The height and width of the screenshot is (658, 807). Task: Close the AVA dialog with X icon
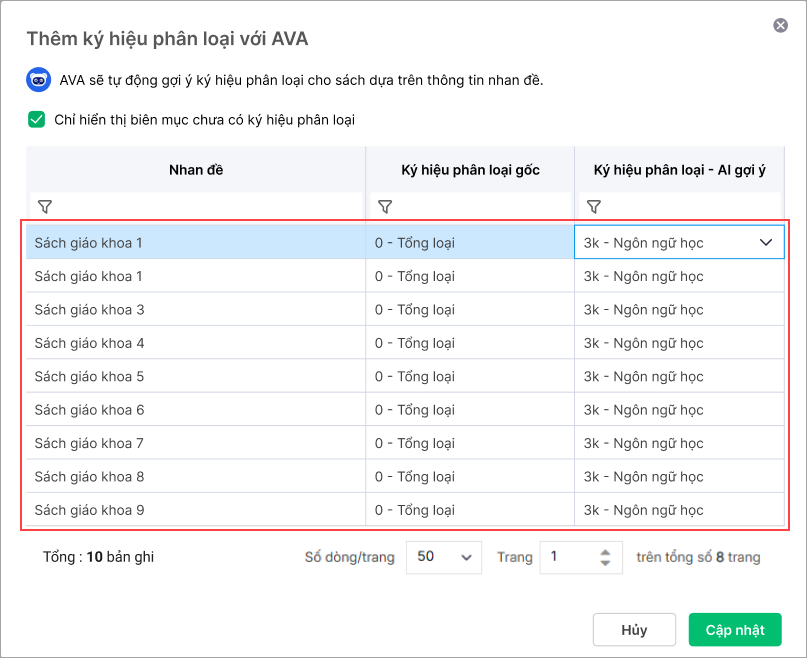780,25
